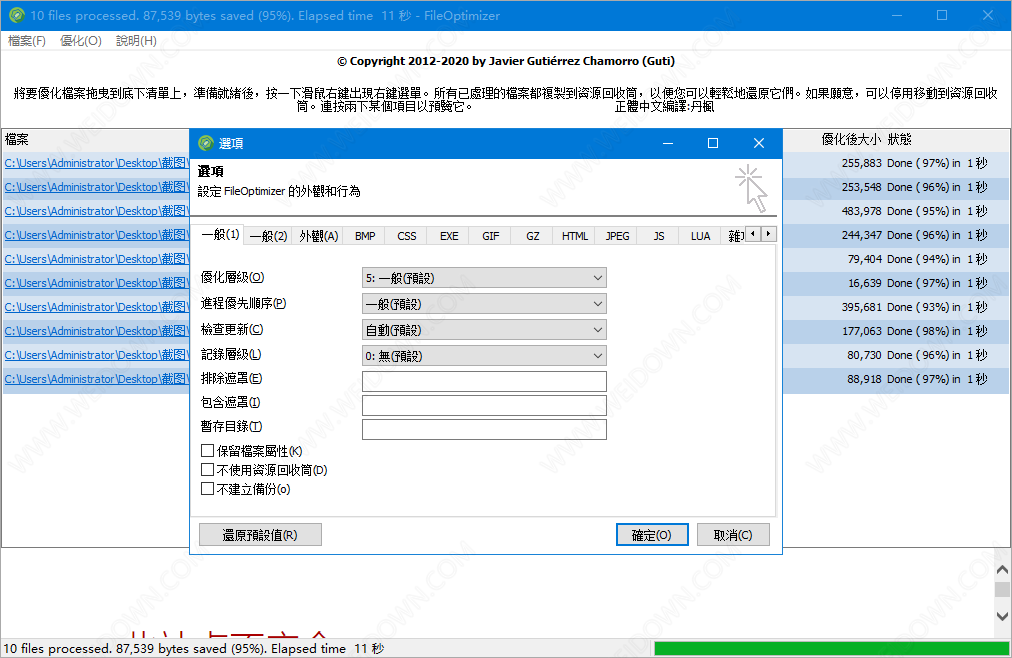Click the Done (94%) status cell
Screen dimensions: 1012x658
tap(936, 259)
